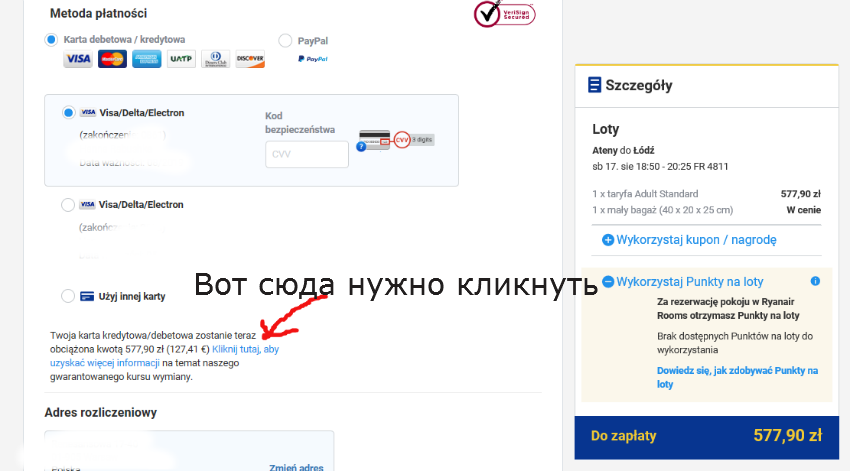The image size is (850, 471).
Task: Click the Metoda płatności heading
Action: [99, 14]
